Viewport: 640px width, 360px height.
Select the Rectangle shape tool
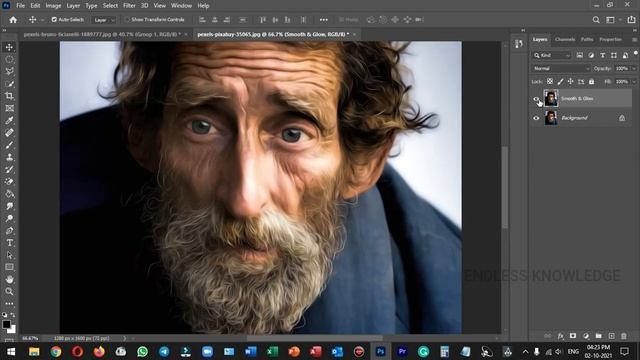pos(9,267)
